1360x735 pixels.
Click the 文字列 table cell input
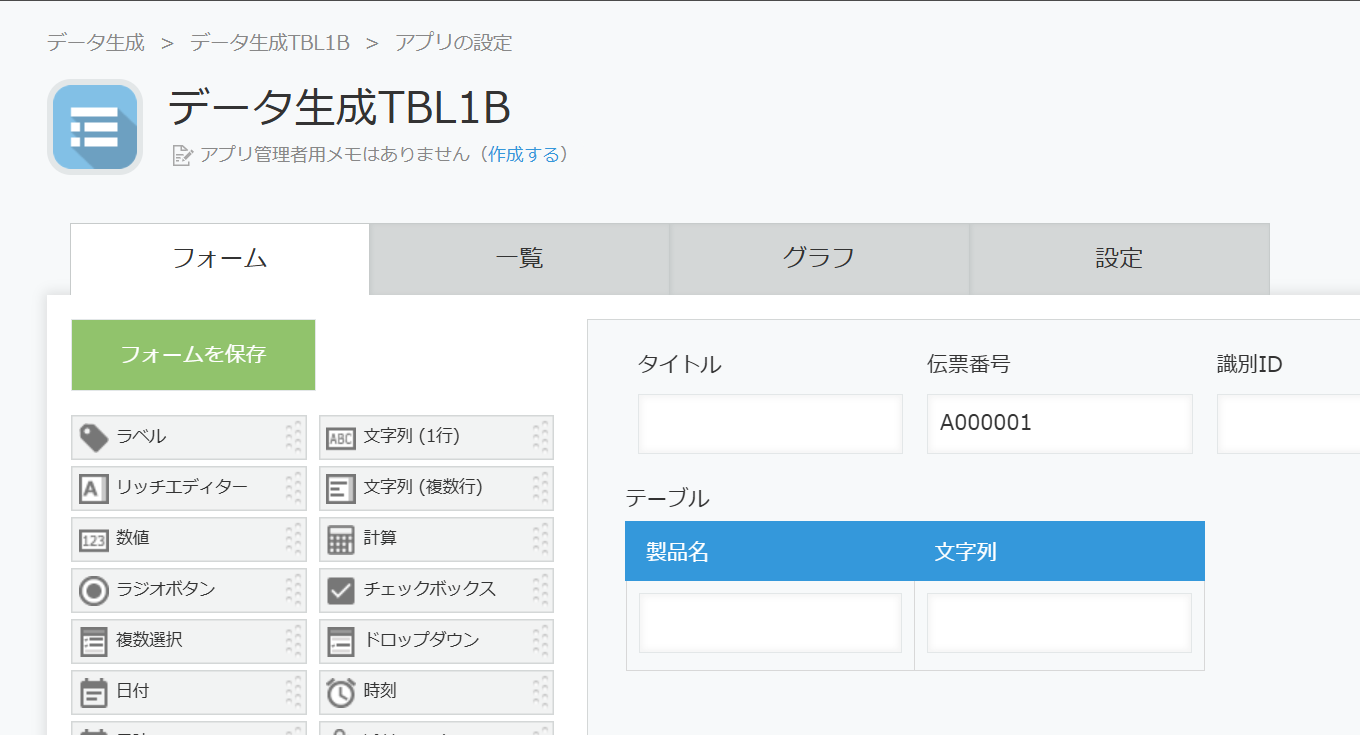[1059, 623]
